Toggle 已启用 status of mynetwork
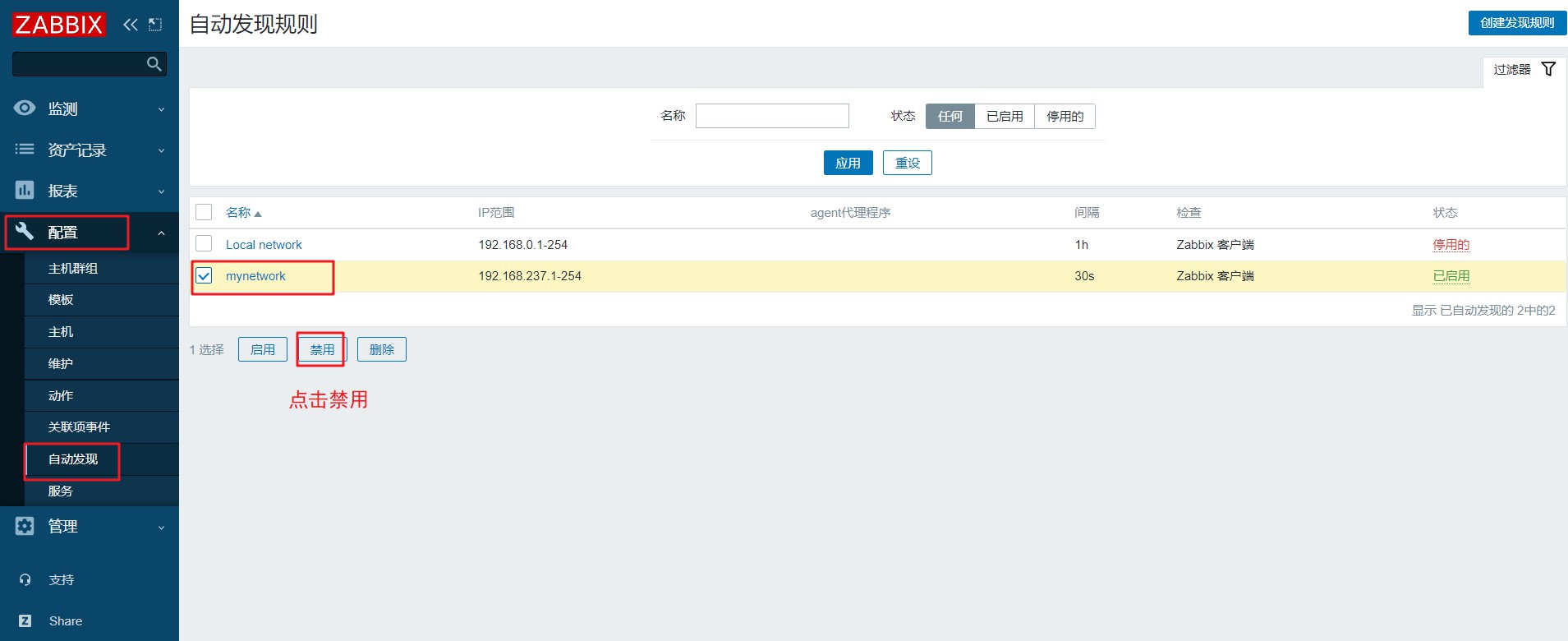 point(1451,276)
